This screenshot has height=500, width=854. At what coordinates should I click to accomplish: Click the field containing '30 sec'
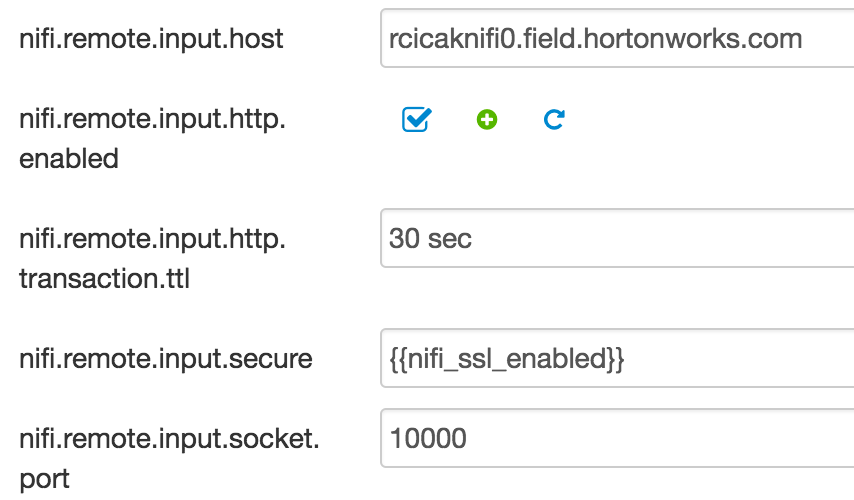pyautogui.click(x=616, y=239)
